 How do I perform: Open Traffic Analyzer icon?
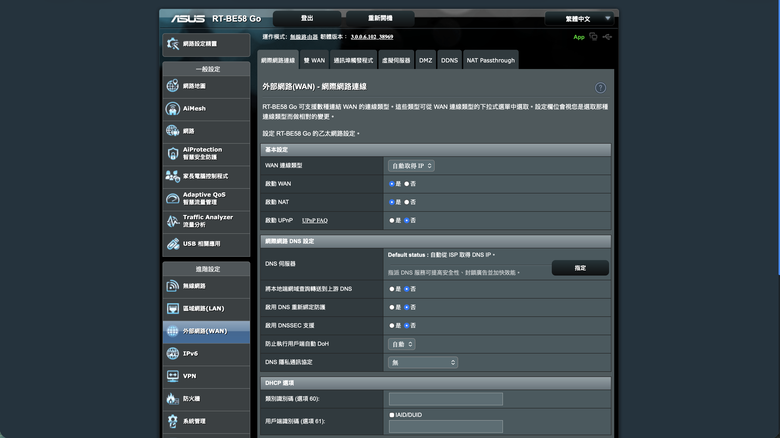pyautogui.click(x=173, y=221)
